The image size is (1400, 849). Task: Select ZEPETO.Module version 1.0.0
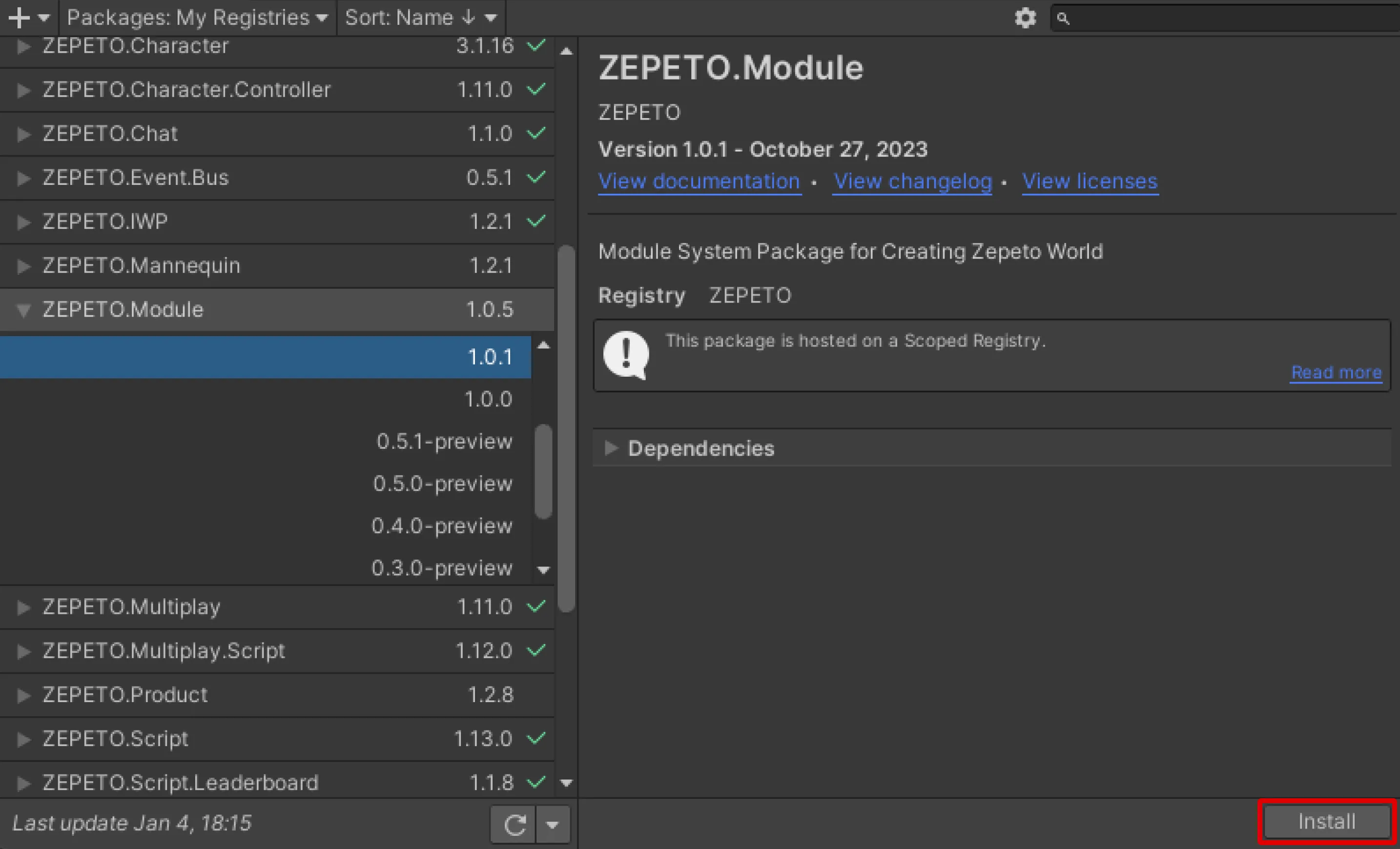coord(266,399)
